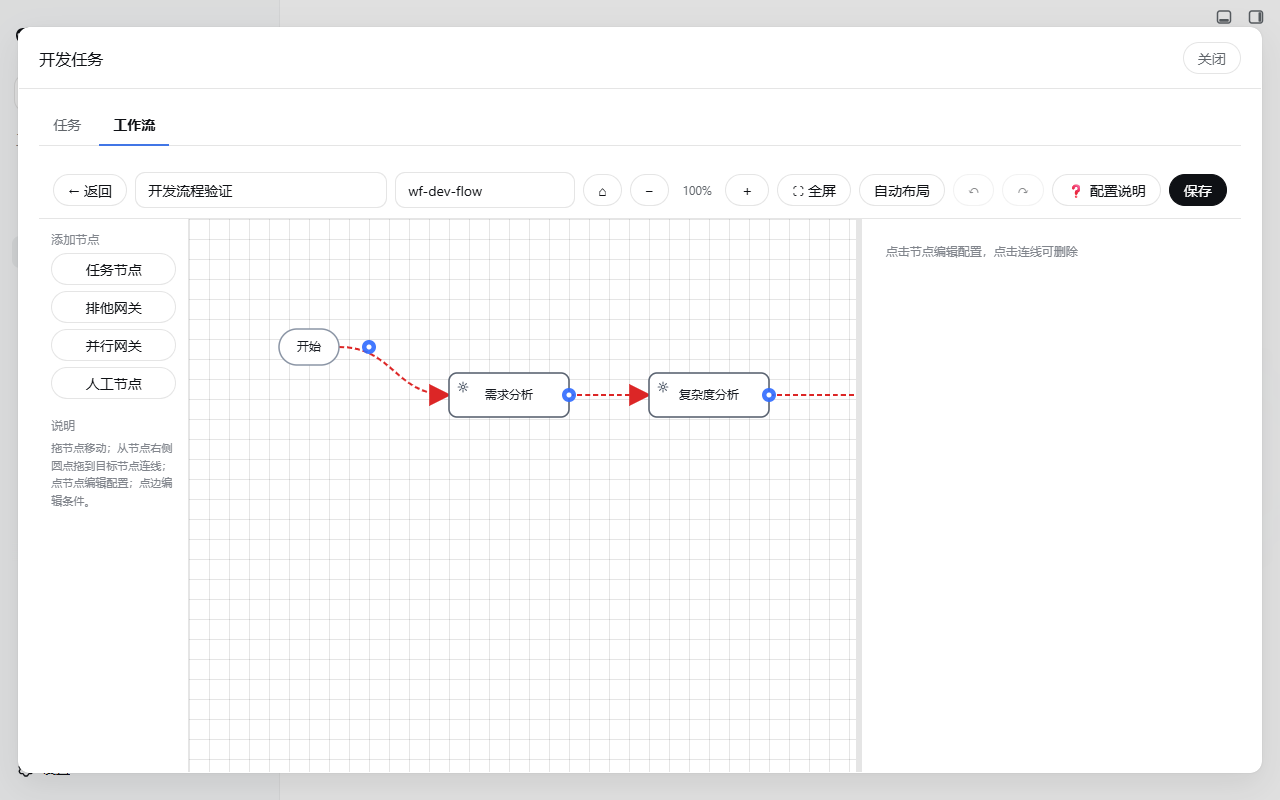
Task: Click the output connector of 需求分析 node
Action: click(569, 395)
